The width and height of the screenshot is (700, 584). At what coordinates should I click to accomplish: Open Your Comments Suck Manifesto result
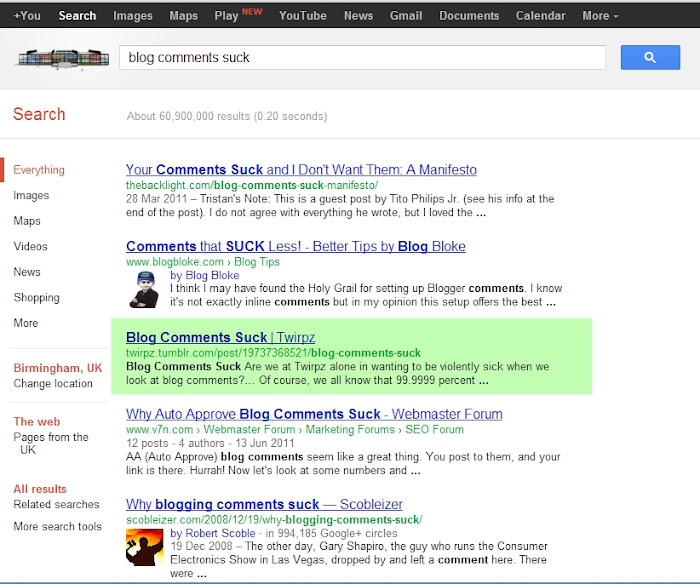pyautogui.click(x=301, y=170)
